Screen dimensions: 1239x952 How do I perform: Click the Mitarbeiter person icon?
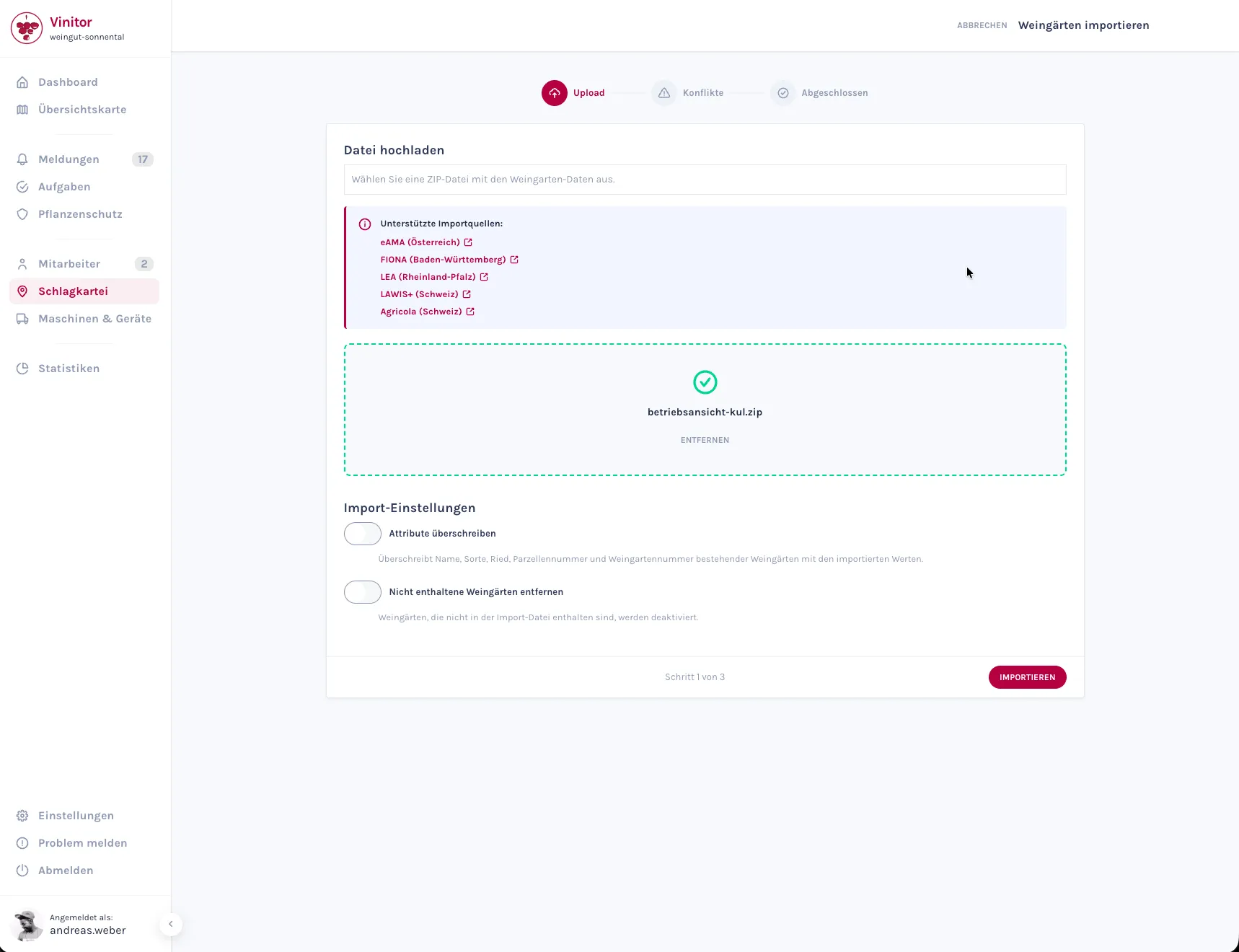click(22, 264)
